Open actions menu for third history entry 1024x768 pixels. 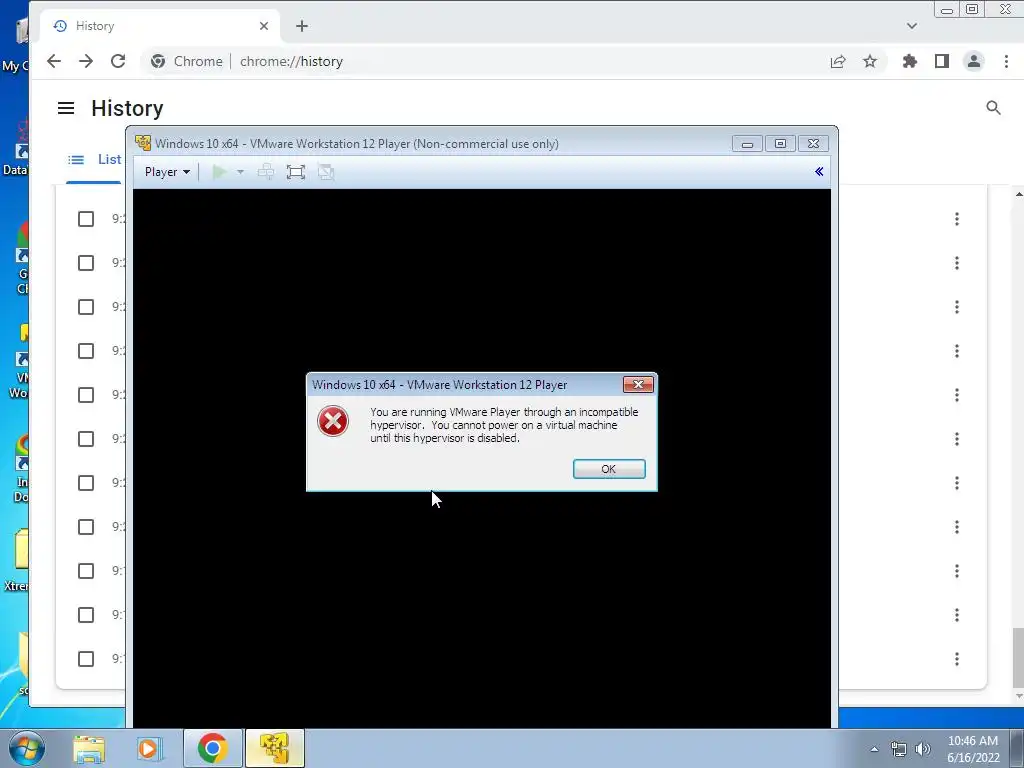957,307
